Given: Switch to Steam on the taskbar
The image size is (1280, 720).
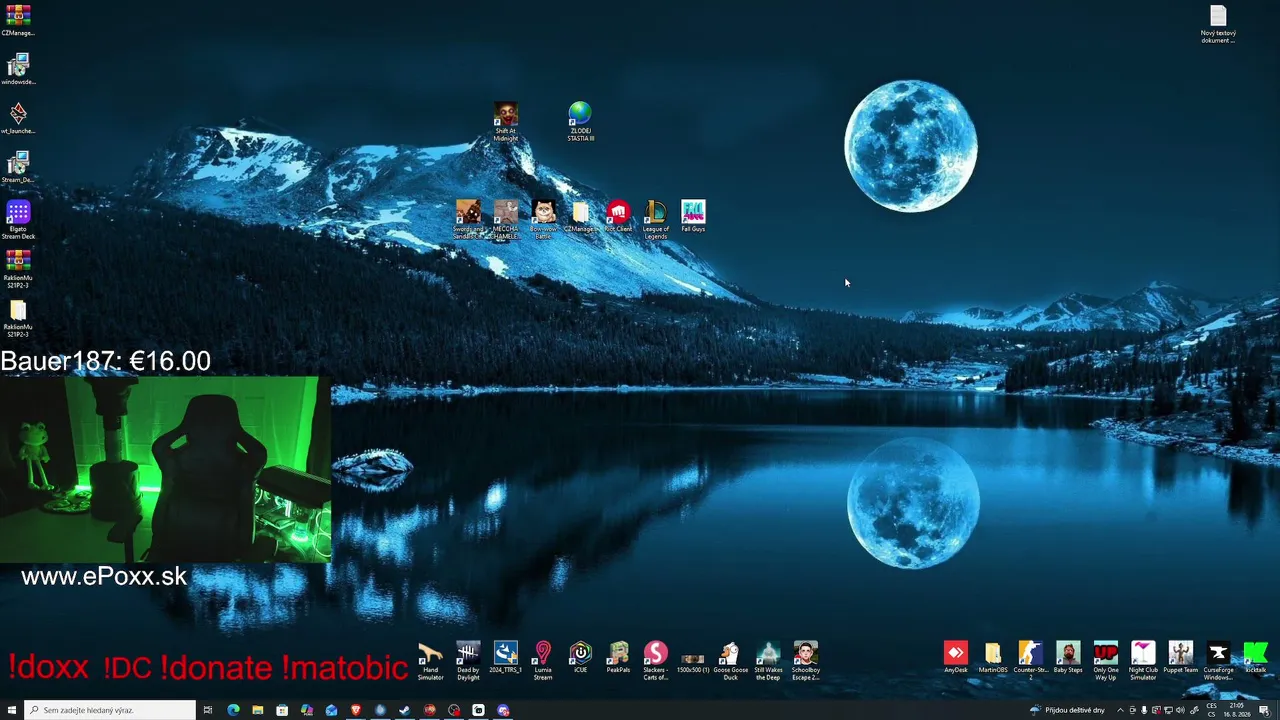Looking at the screenshot, I should 405,710.
